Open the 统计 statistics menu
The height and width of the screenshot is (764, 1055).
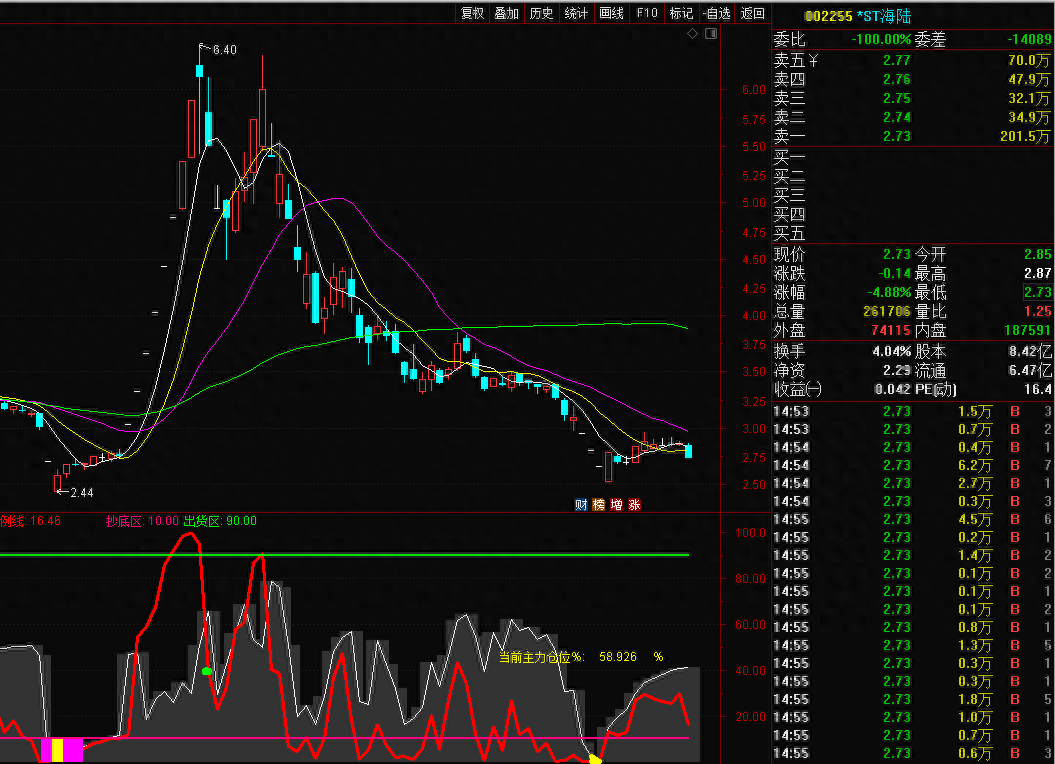tap(576, 13)
